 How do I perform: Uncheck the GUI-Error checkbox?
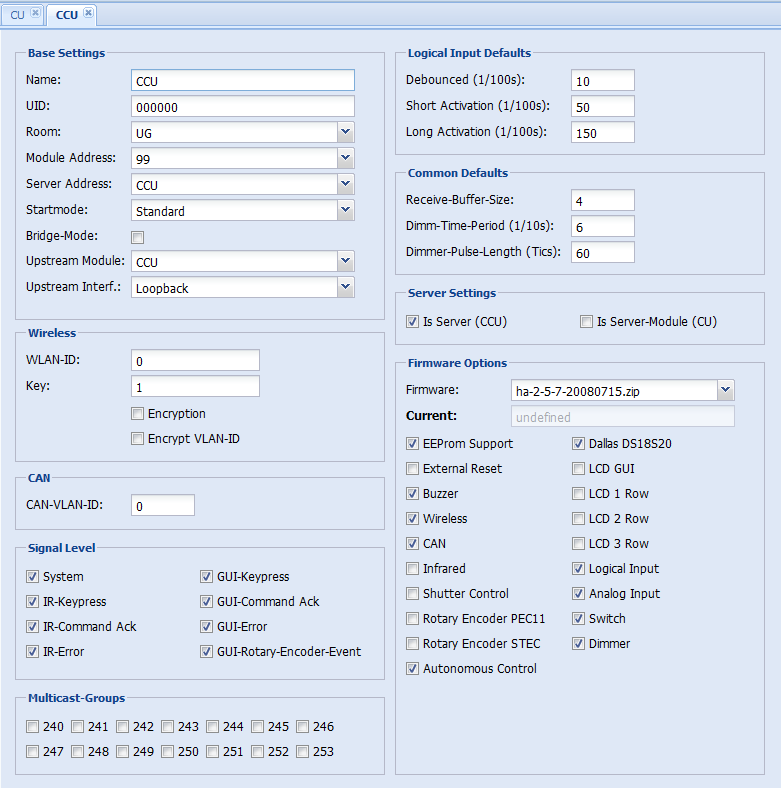207,627
